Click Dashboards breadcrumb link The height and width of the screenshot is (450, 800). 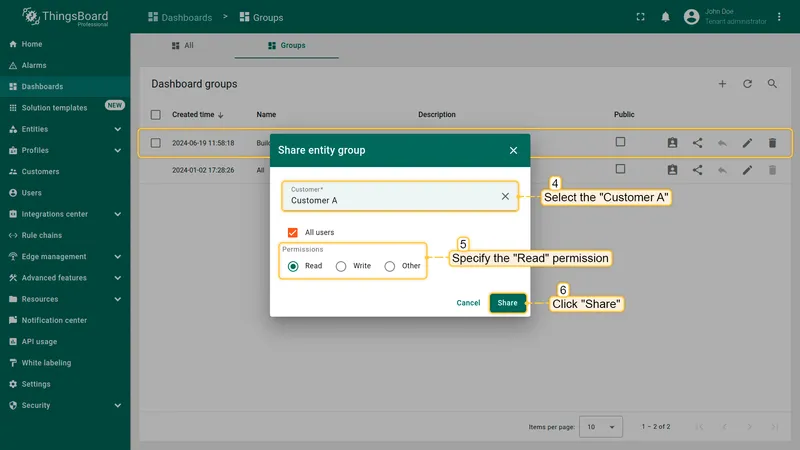pyautogui.click(x=180, y=17)
